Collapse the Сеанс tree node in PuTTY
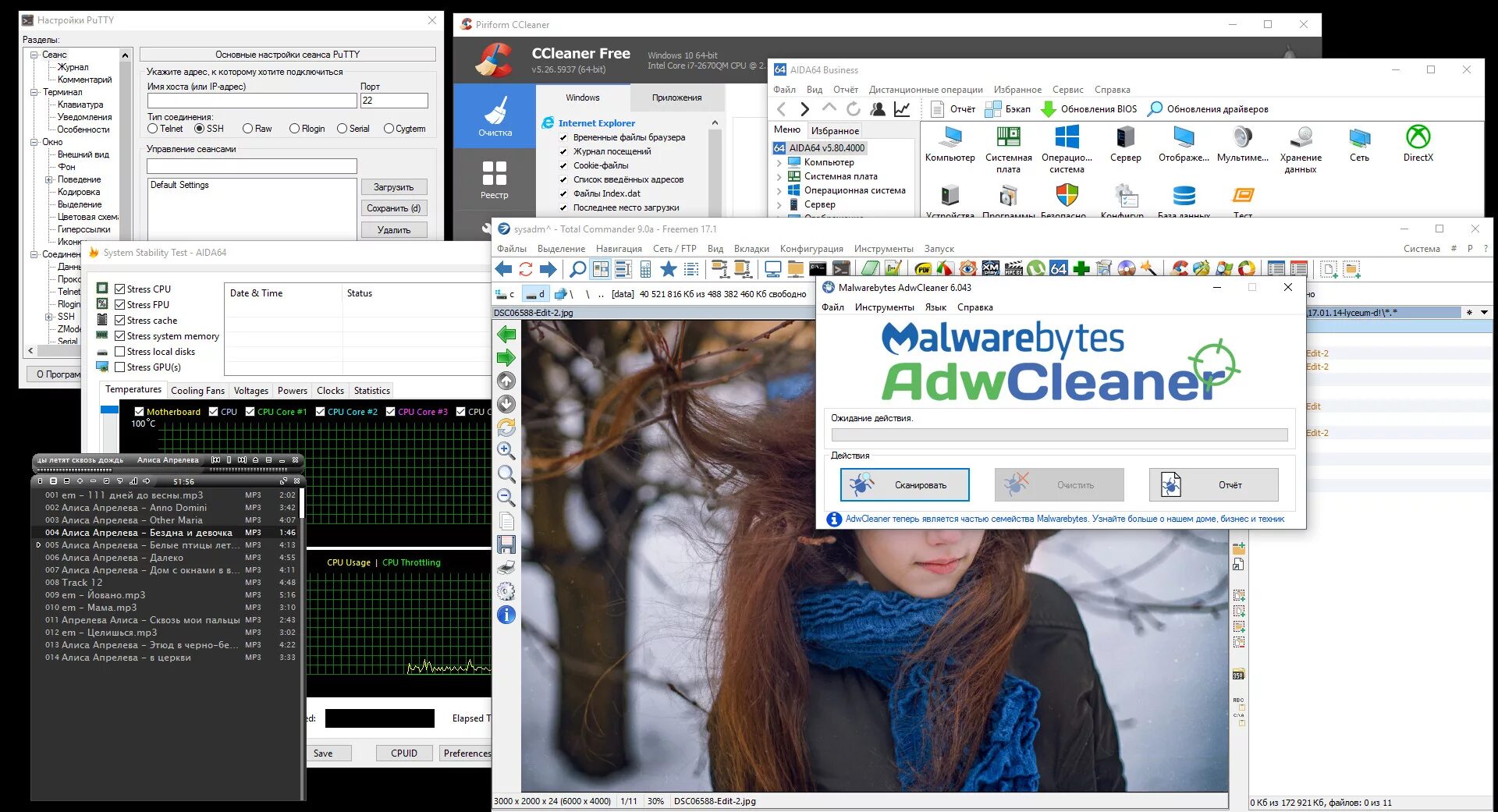Viewport: 1498px width, 812px height. [x=34, y=55]
